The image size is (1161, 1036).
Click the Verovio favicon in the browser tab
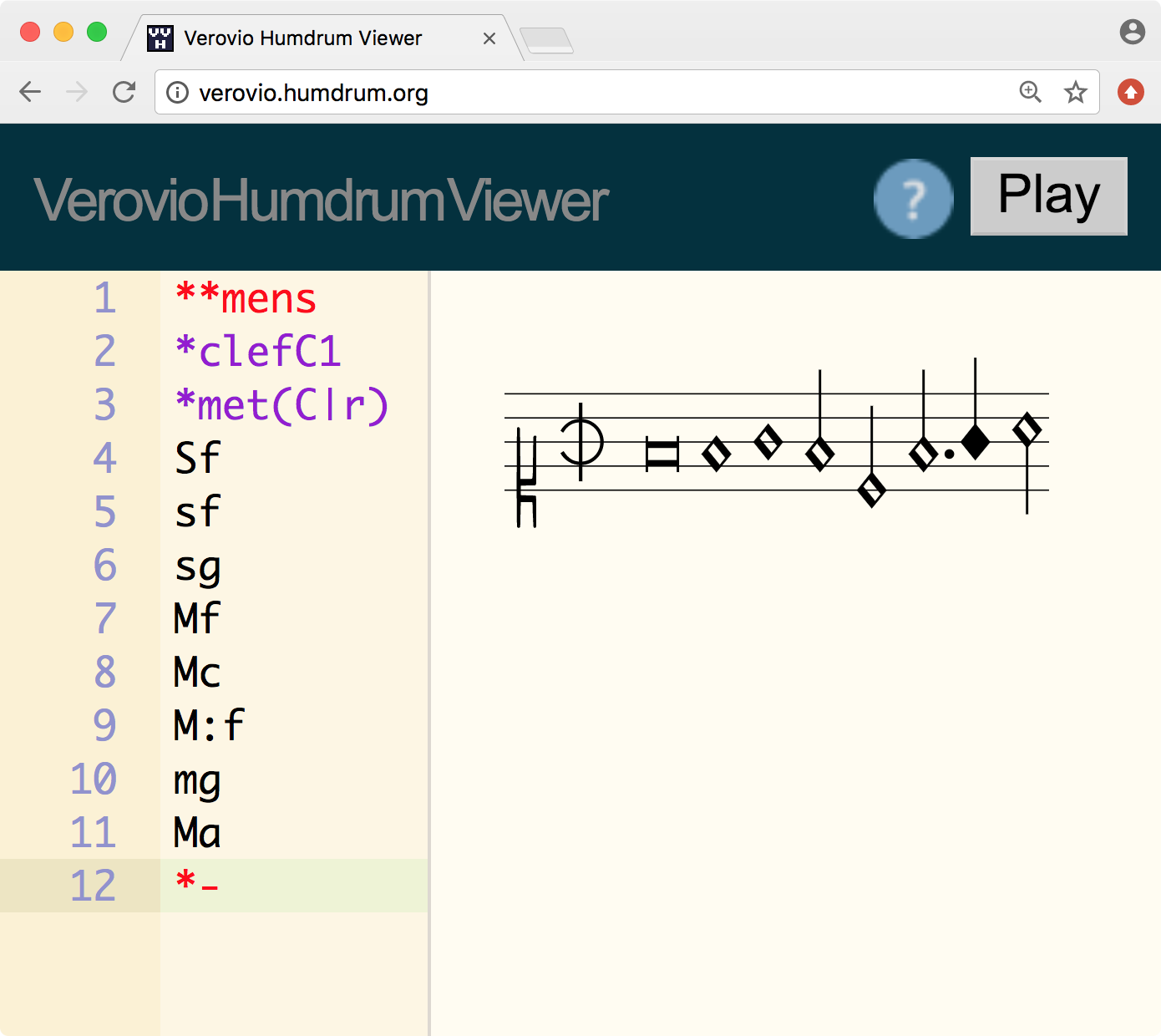[158, 37]
